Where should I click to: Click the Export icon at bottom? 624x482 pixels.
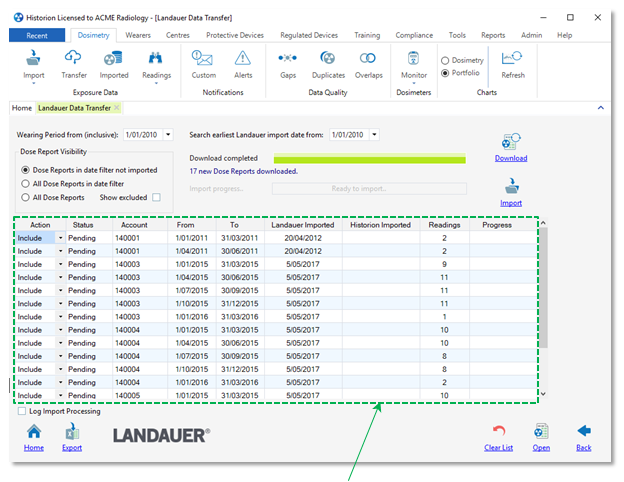(x=72, y=431)
